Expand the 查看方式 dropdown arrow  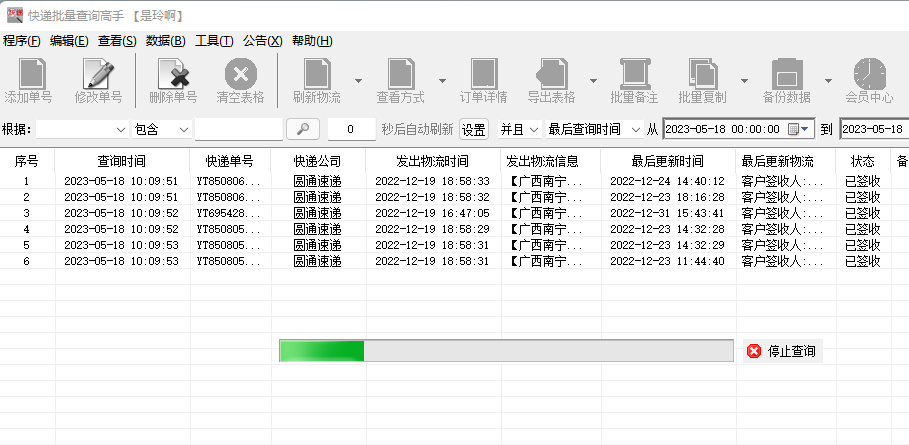tap(442, 81)
